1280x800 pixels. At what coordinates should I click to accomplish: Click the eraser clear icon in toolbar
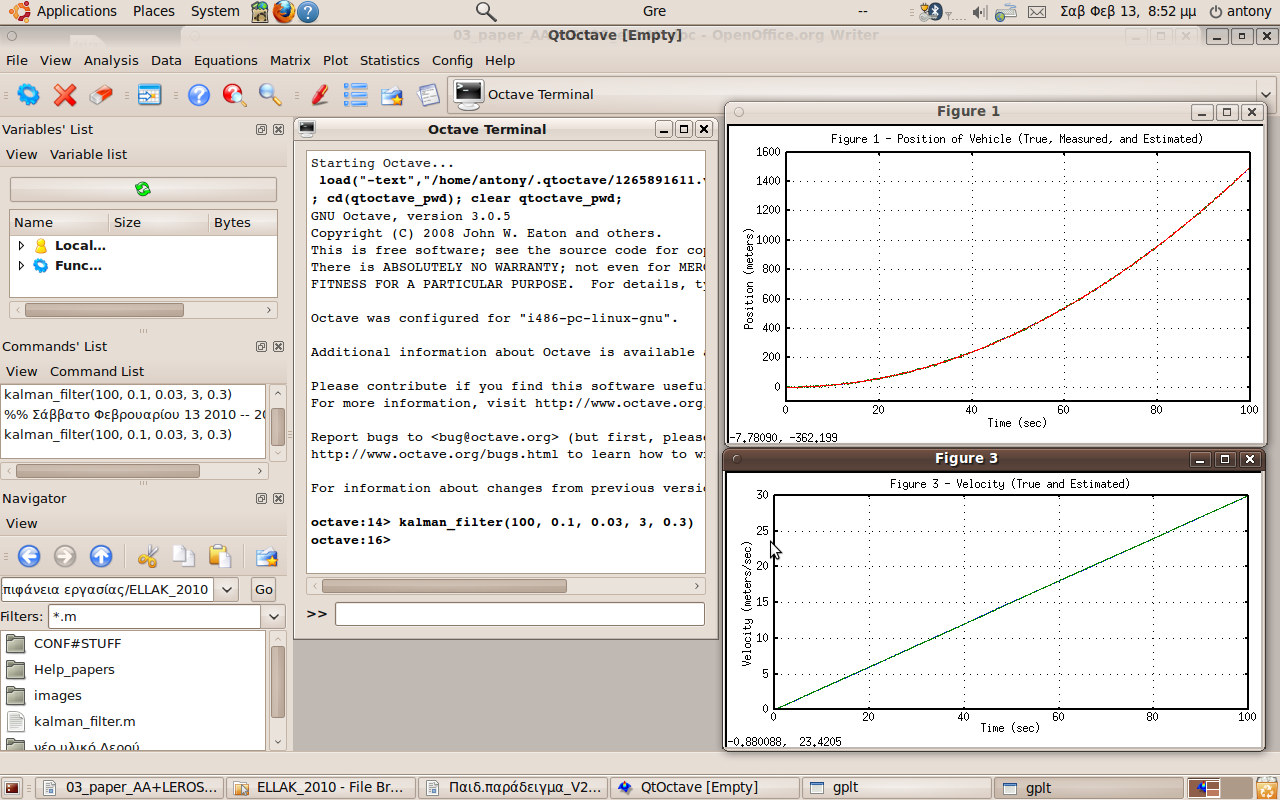[x=101, y=95]
